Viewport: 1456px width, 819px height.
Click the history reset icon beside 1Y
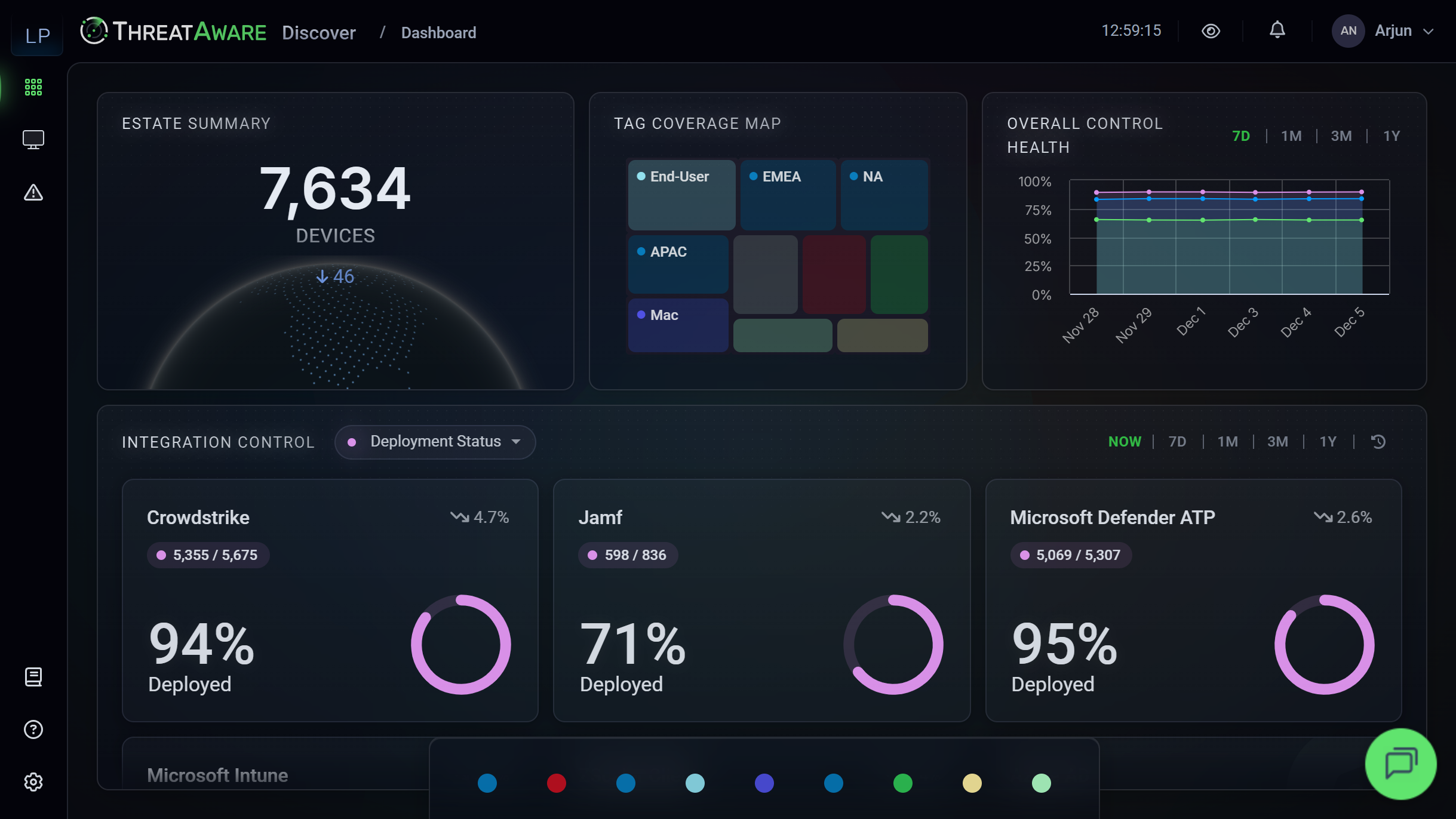point(1378,442)
